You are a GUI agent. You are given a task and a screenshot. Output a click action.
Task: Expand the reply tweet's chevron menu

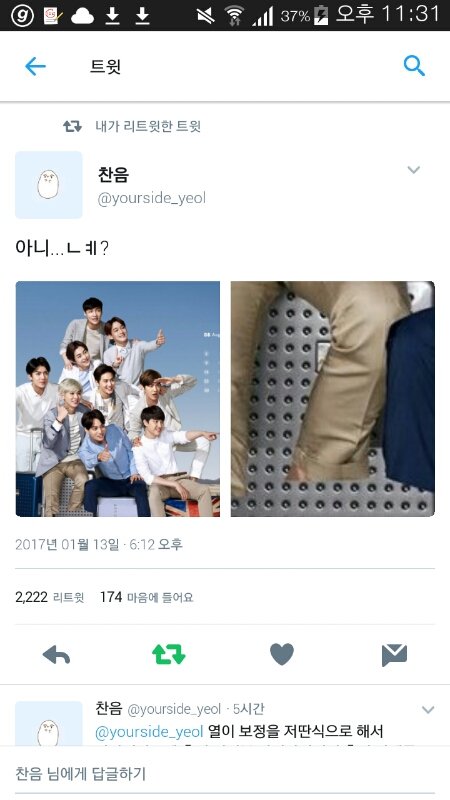428,710
